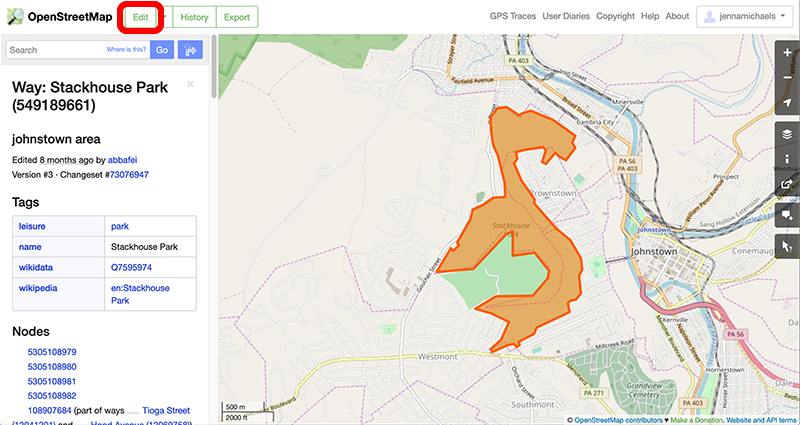Click the OpenStreetMap magnifier logo
The height and width of the screenshot is (425, 800).
pyautogui.click(x=15, y=17)
